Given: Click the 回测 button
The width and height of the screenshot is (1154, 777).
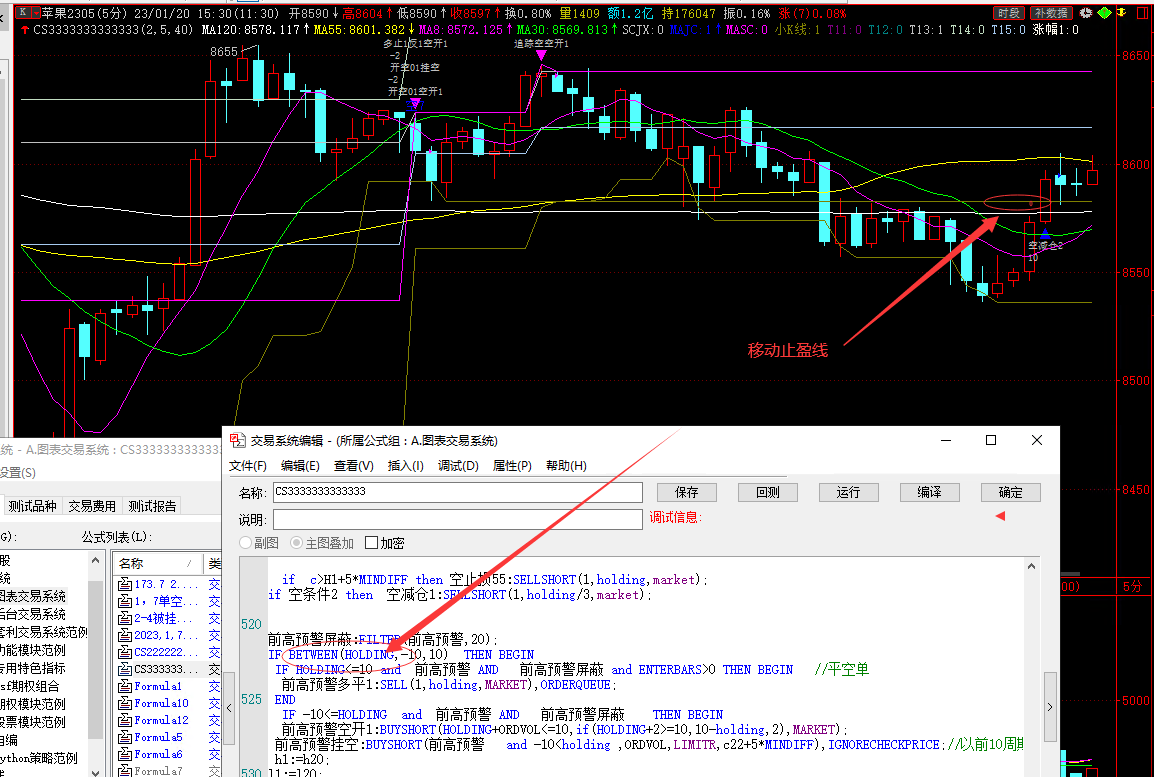Looking at the screenshot, I should click(768, 492).
